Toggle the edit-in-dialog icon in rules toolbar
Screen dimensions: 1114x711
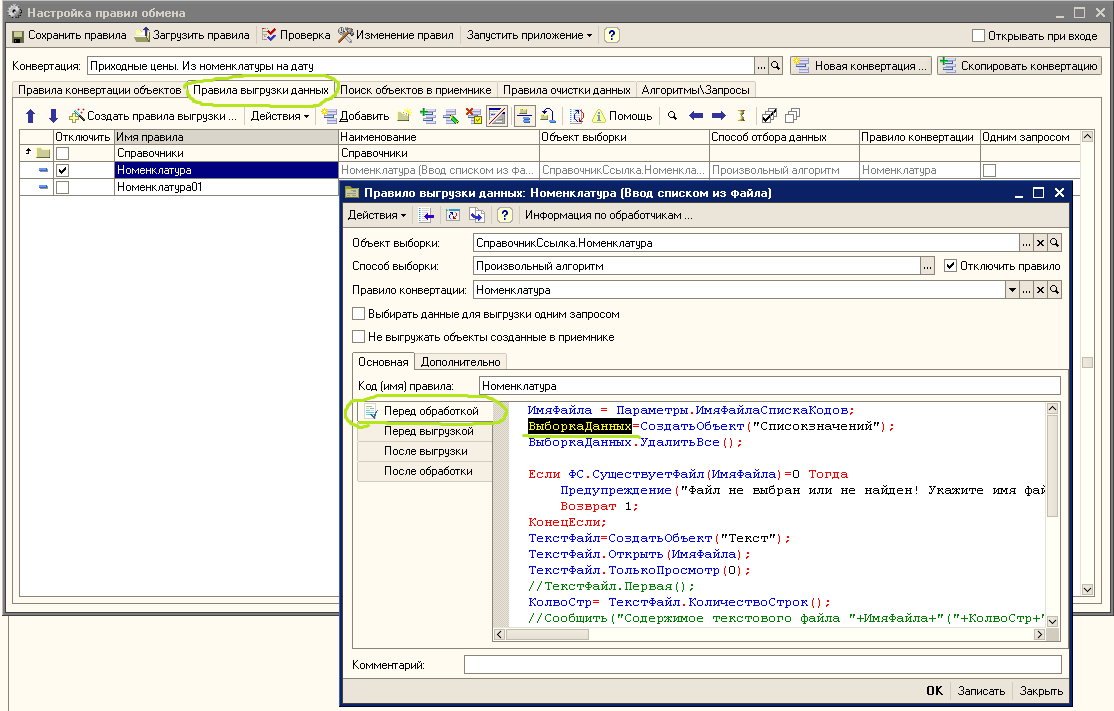[497, 116]
